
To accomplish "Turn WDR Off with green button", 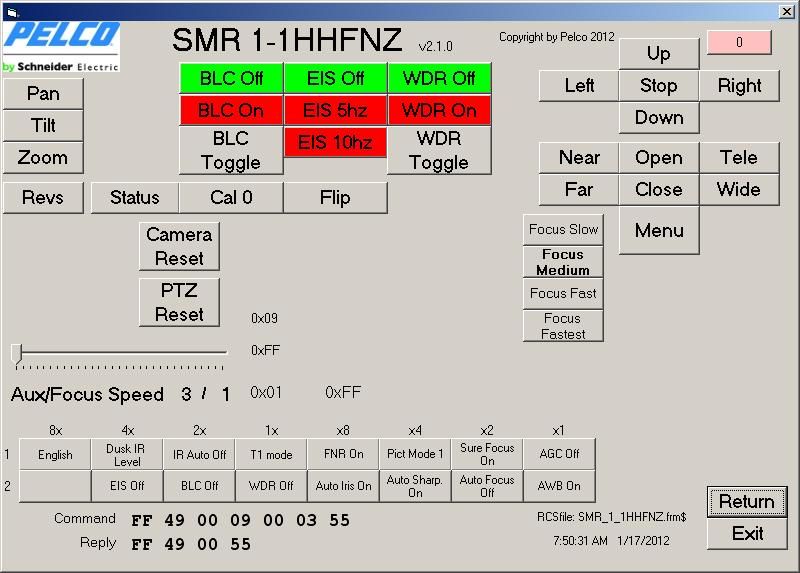I will 439,78.
